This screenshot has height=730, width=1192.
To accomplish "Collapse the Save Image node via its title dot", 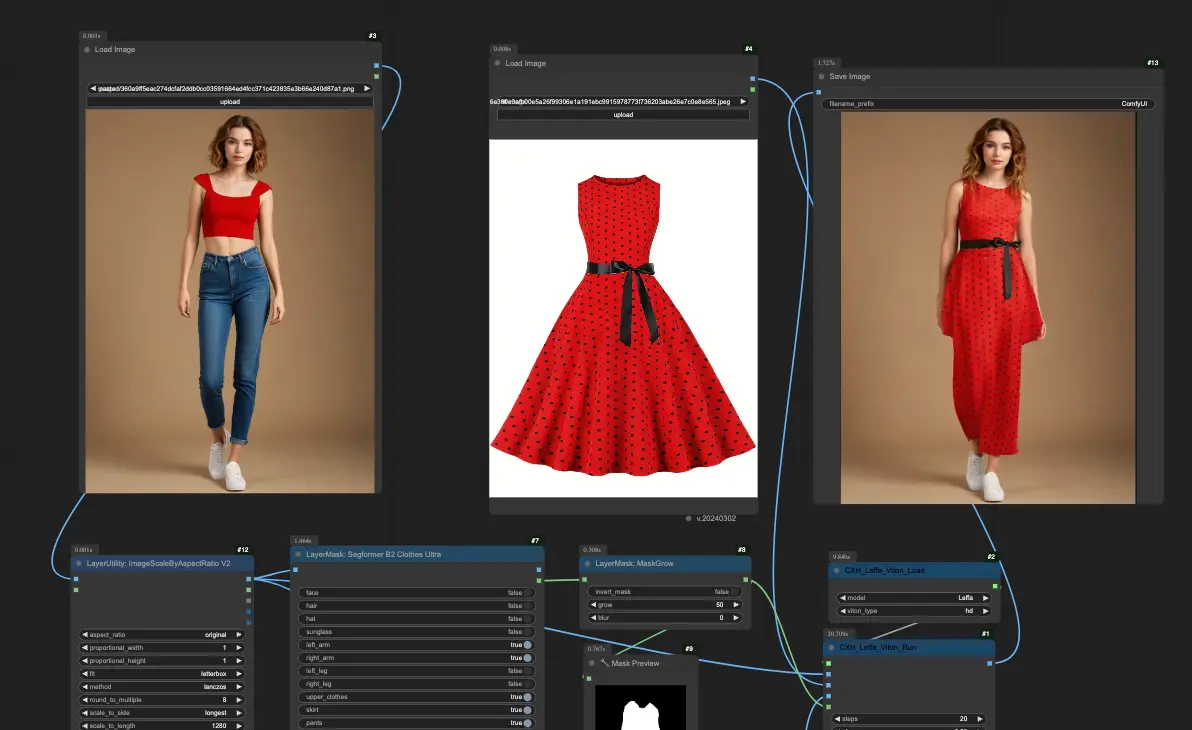I will (822, 76).
